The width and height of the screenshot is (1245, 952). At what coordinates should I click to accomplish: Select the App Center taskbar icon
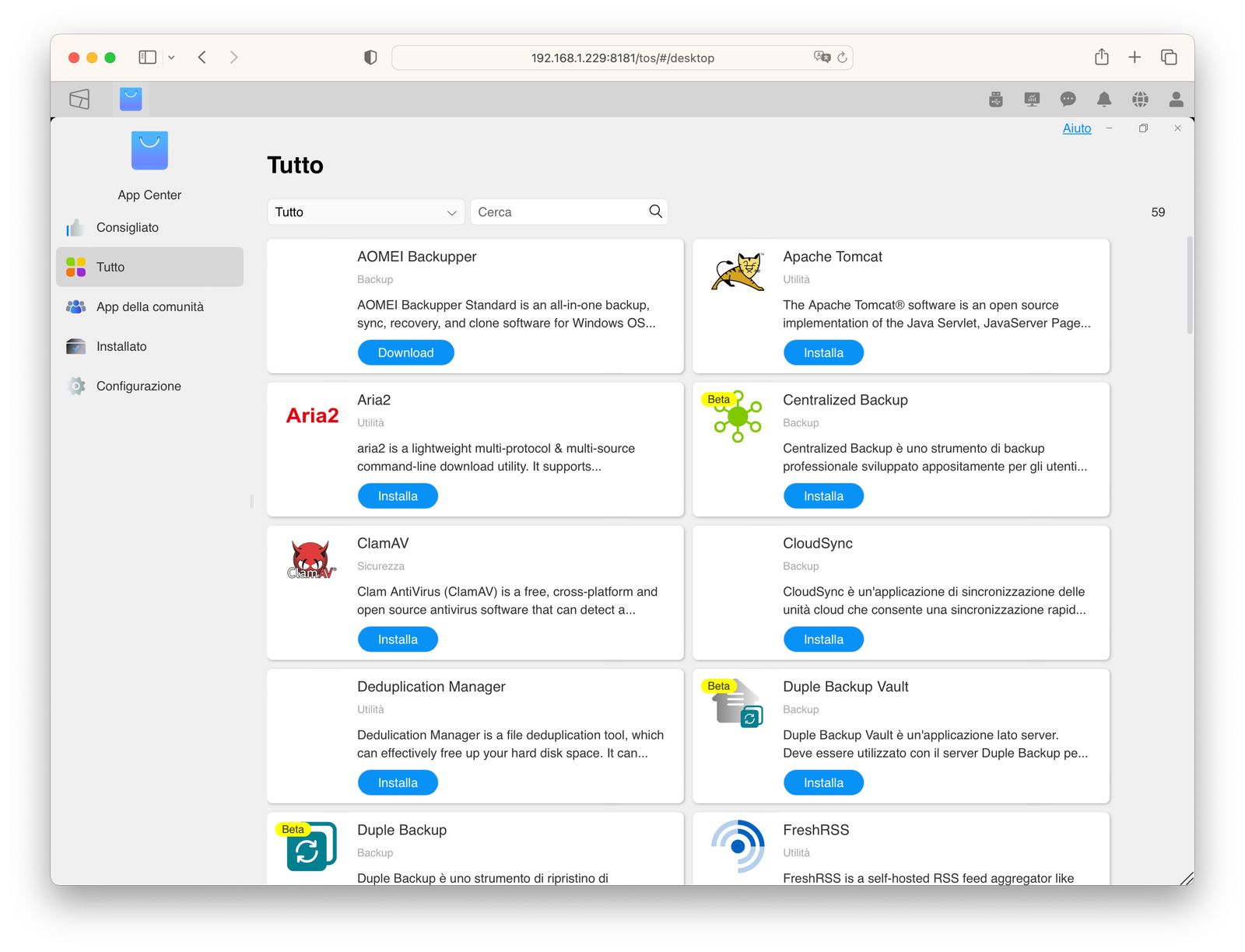(131, 100)
